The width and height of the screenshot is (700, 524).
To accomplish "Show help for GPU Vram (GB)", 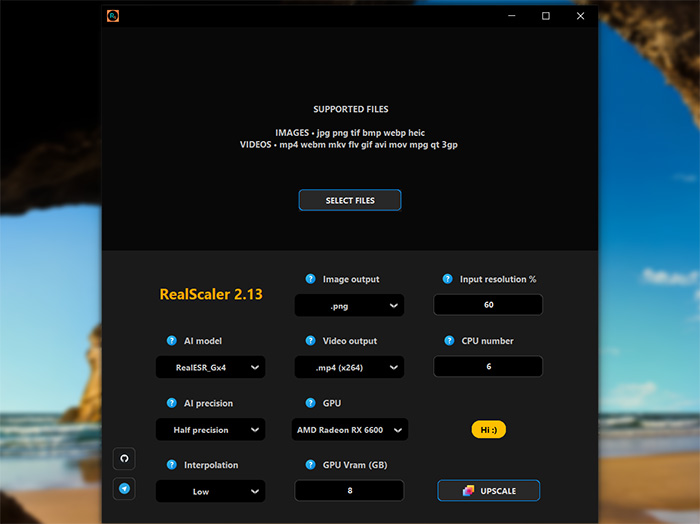I will pyautogui.click(x=311, y=465).
